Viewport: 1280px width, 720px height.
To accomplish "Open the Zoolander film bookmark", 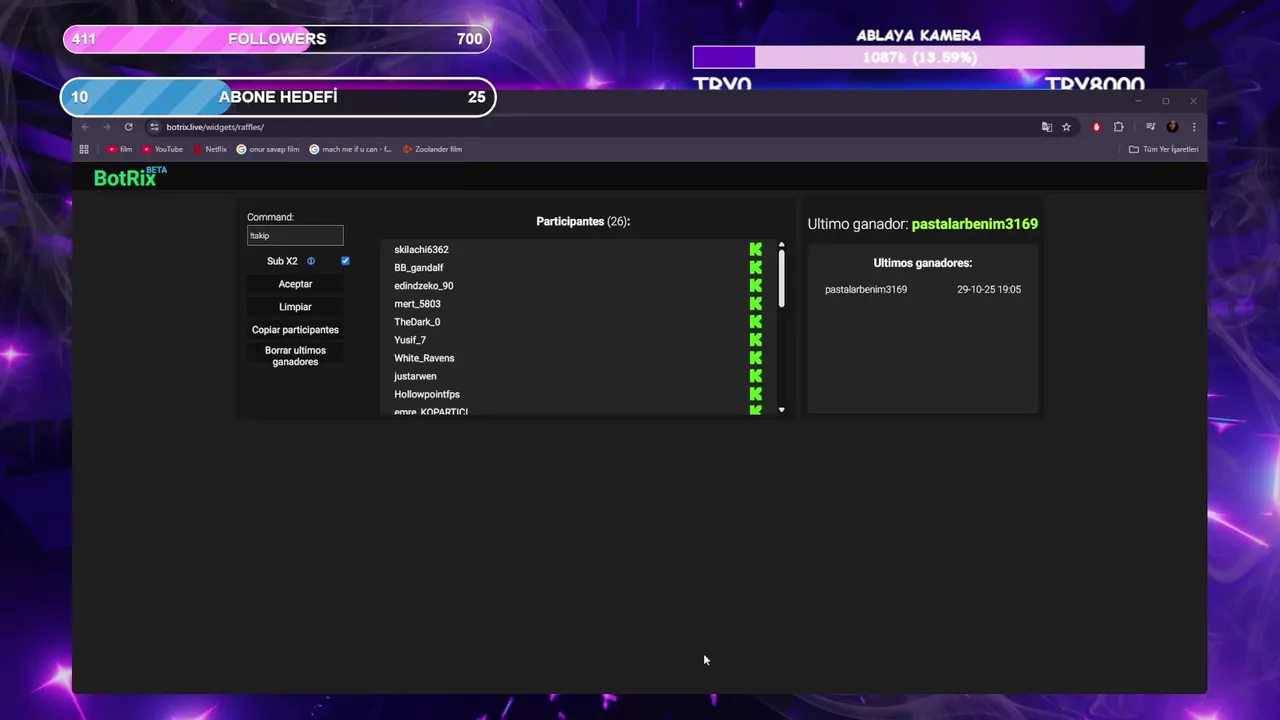I will (x=432, y=149).
